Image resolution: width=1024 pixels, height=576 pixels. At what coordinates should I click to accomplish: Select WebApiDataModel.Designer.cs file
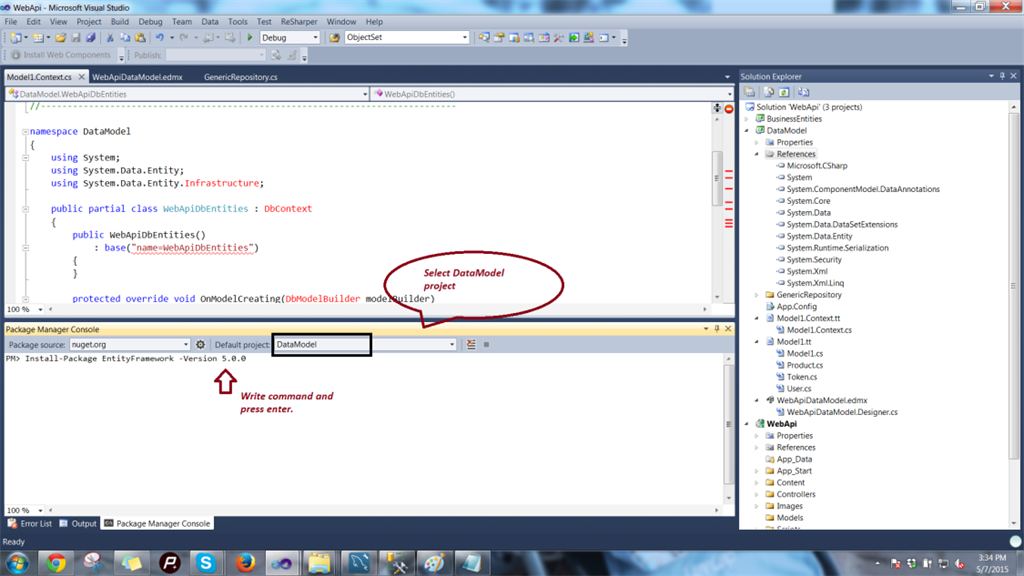point(842,413)
